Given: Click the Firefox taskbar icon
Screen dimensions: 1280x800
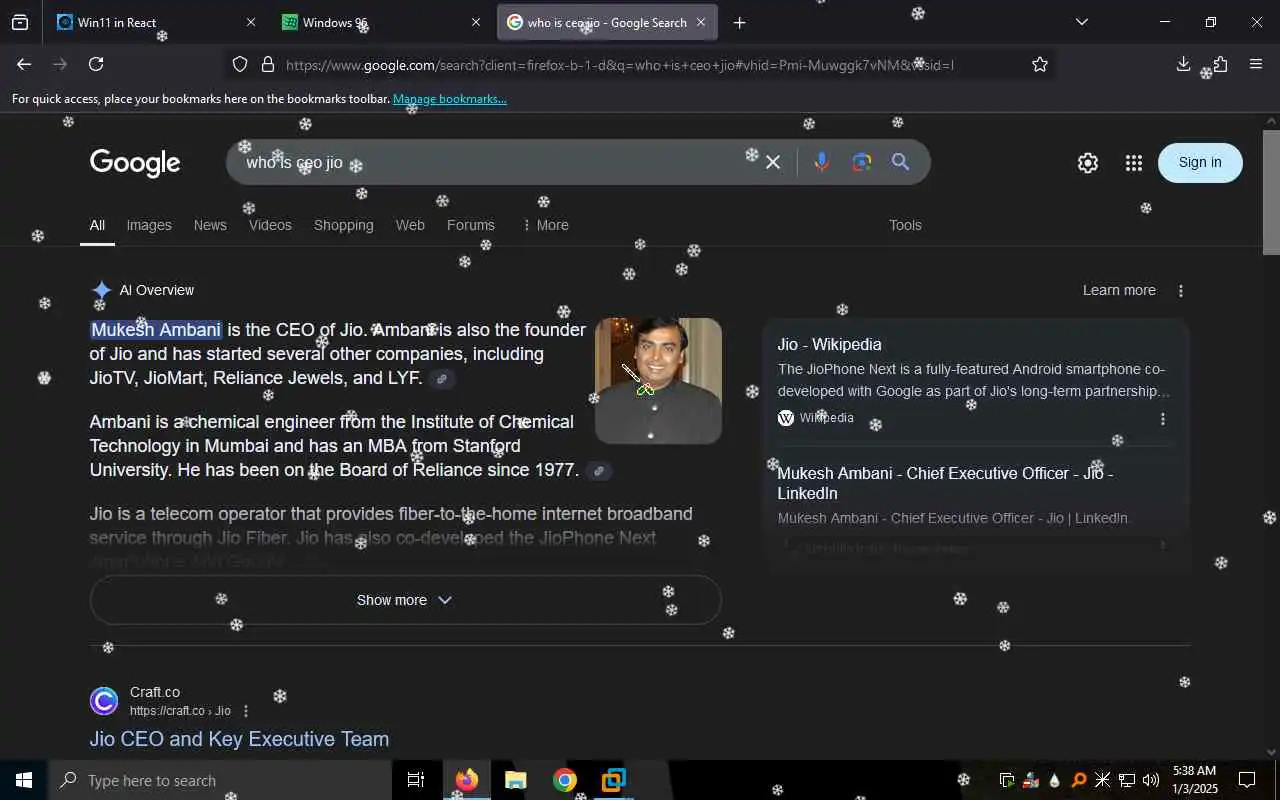Looking at the screenshot, I should (x=466, y=780).
